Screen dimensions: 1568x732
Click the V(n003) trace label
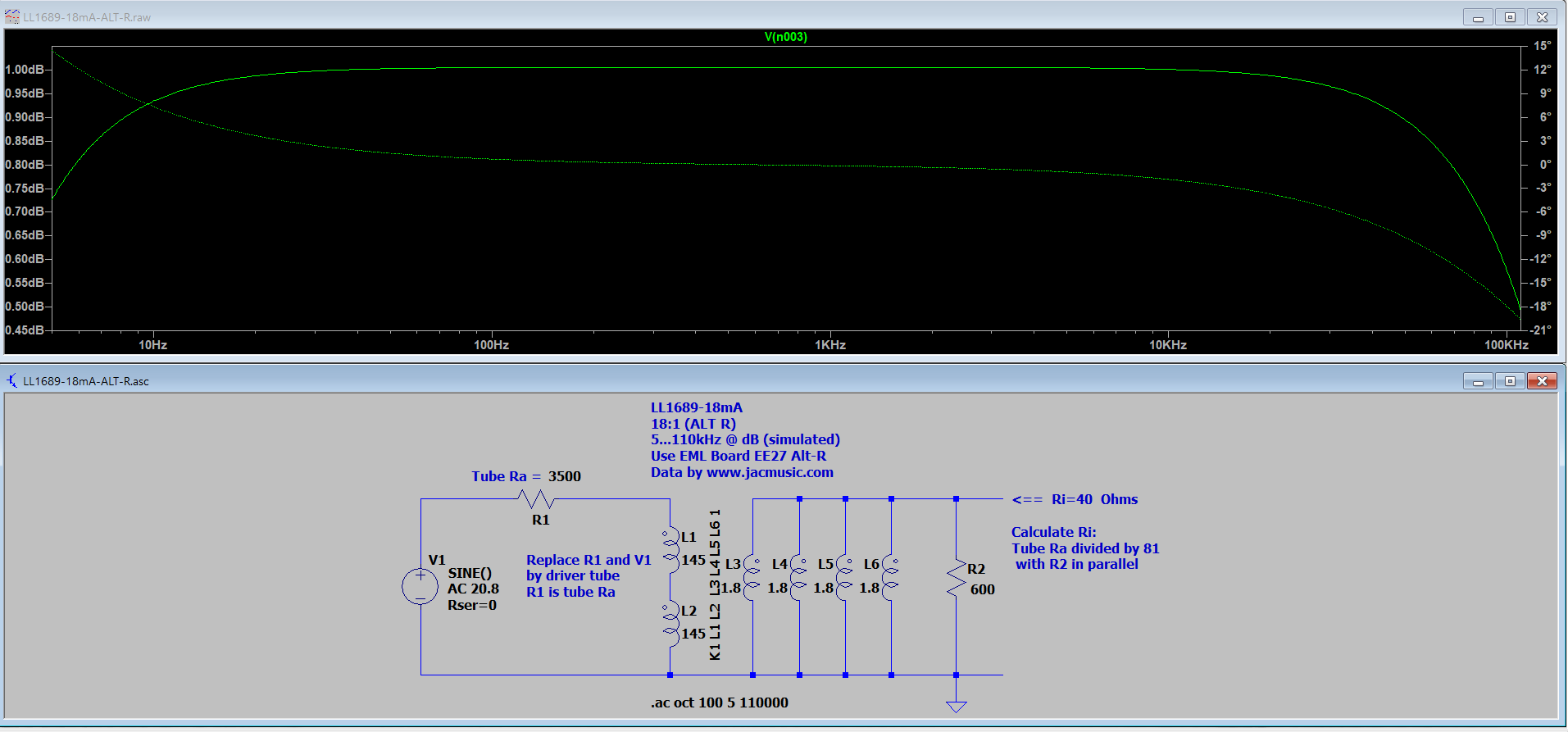pos(785,37)
